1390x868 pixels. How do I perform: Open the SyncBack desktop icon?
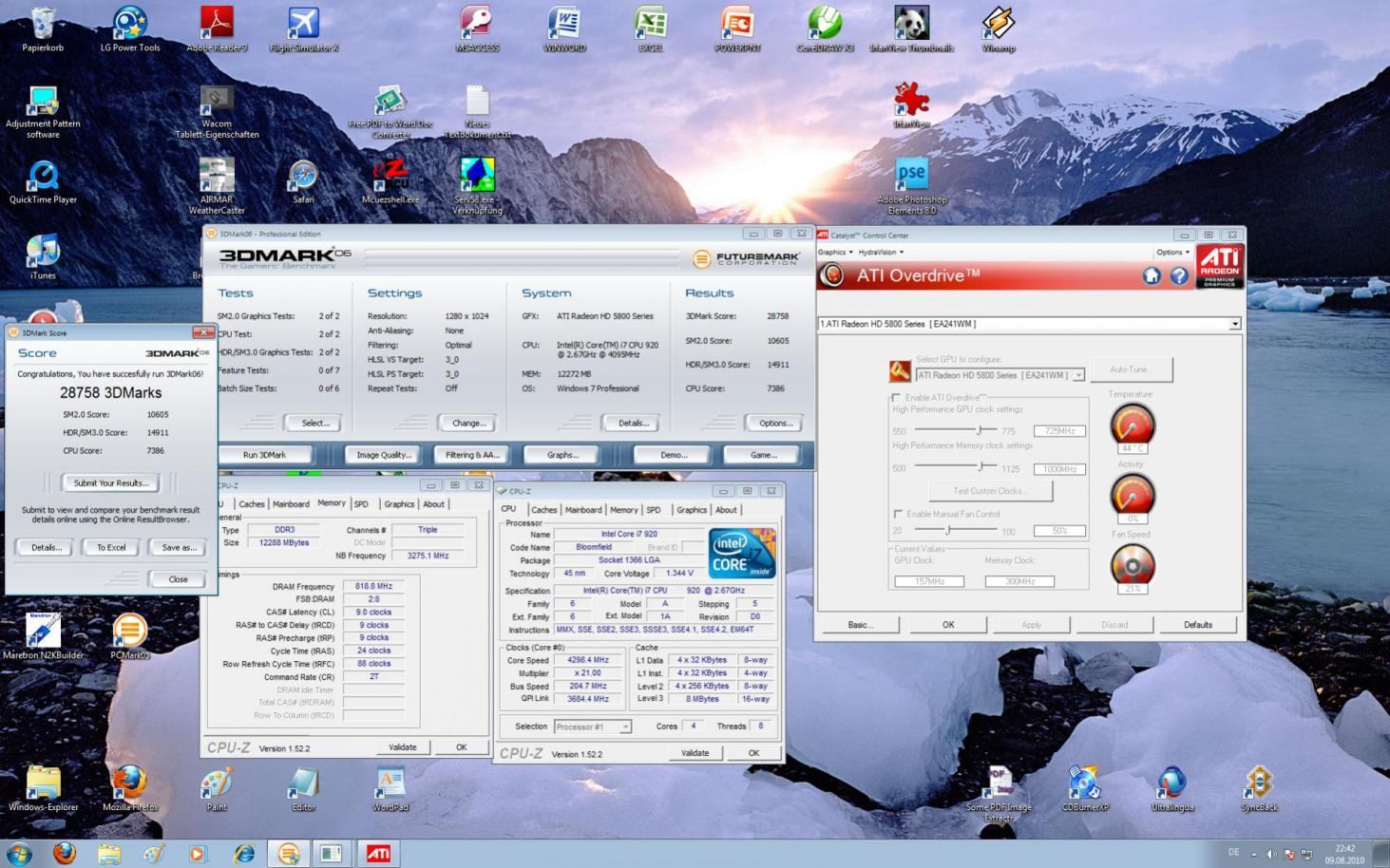1259,788
